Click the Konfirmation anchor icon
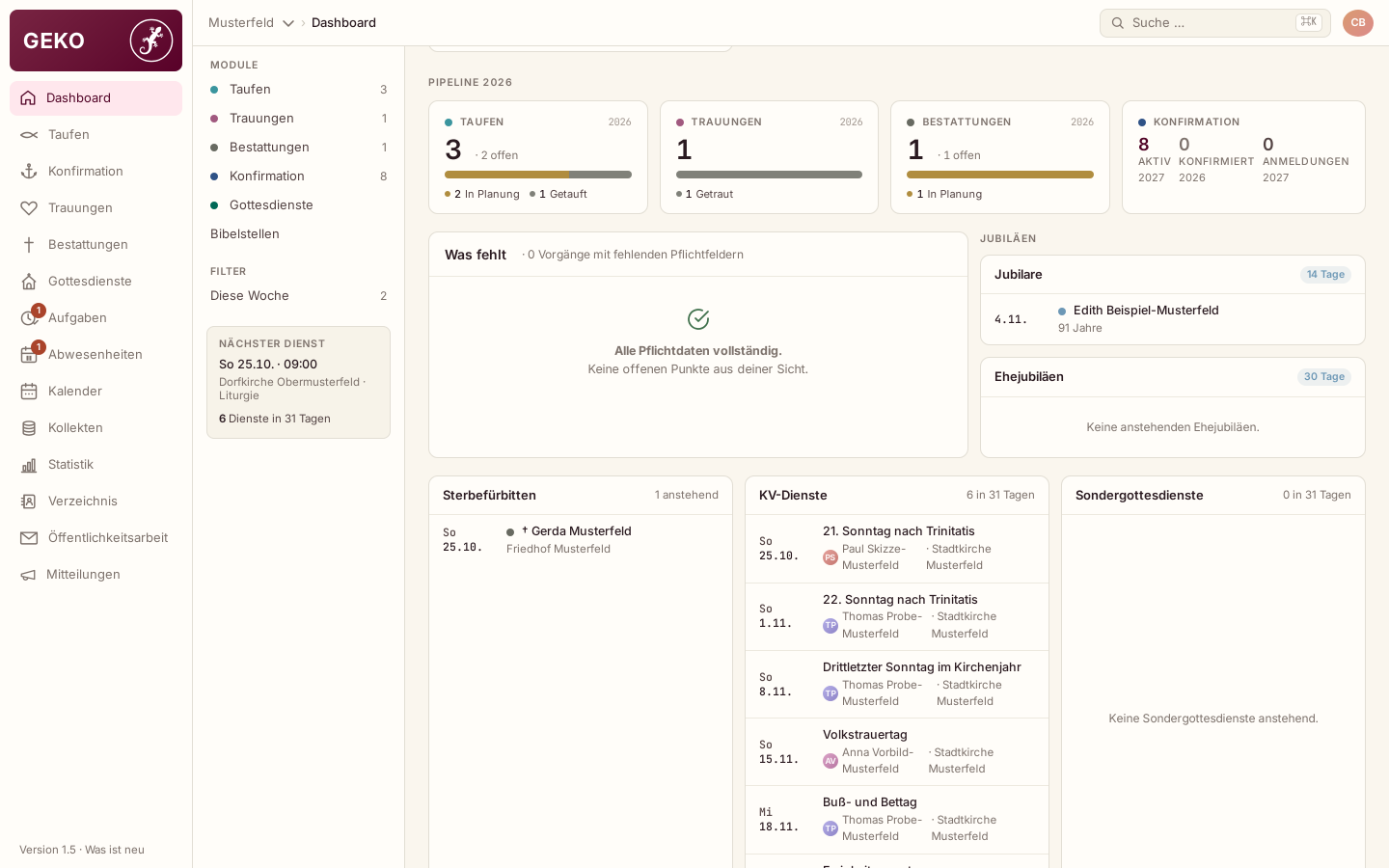 pos(29,172)
